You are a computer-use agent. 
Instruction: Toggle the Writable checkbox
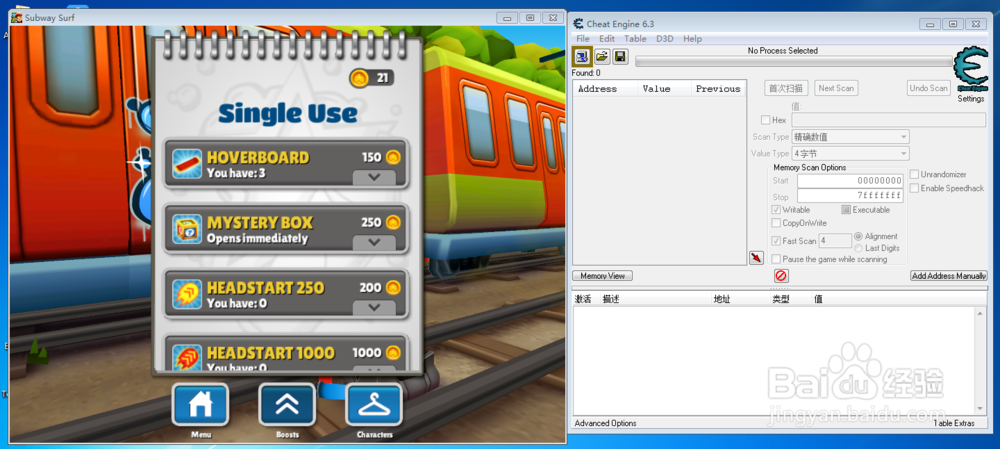(776, 209)
